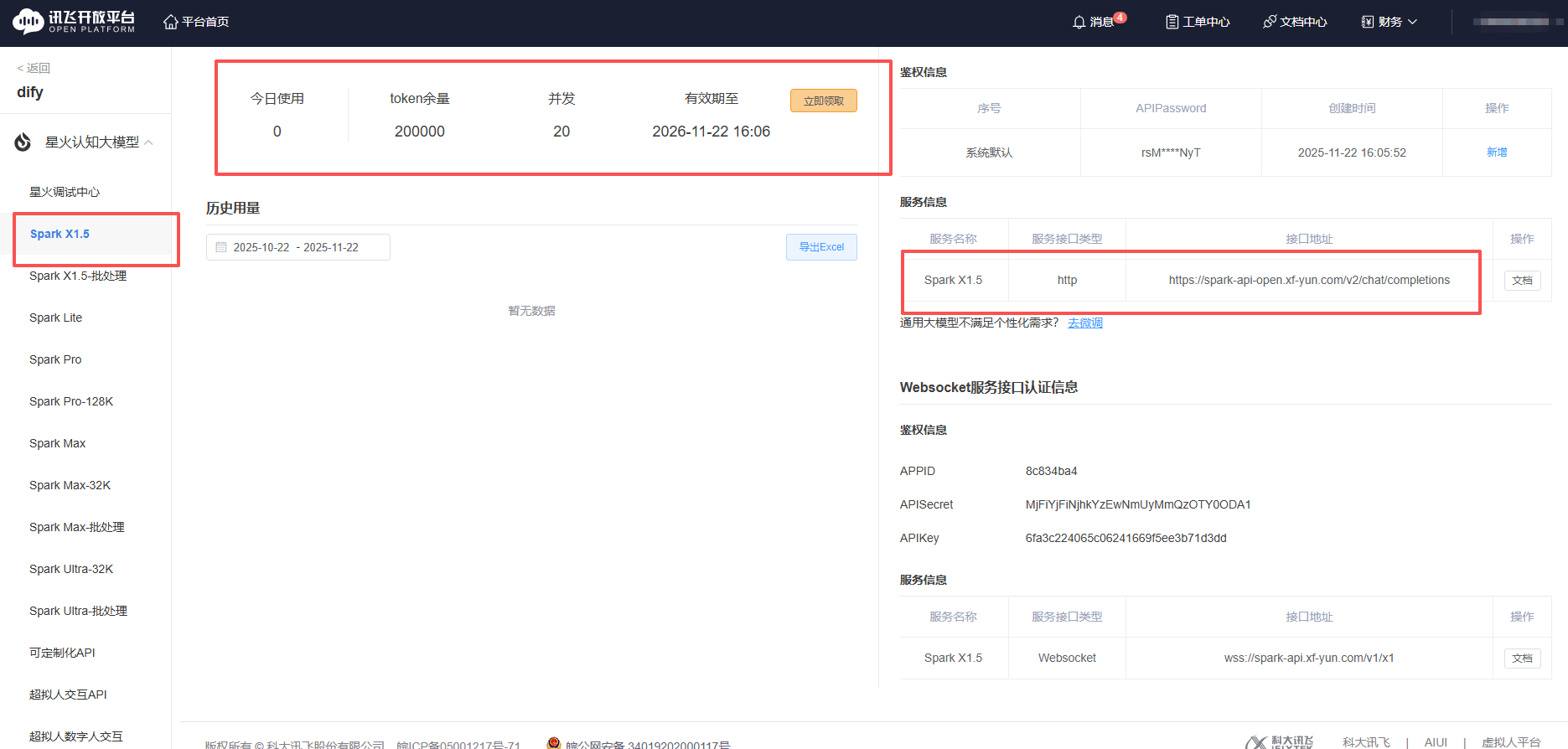Open the 科大讯飞 footer link
Image resolution: width=1568 pixels, height=749 pixels.
1366,742
